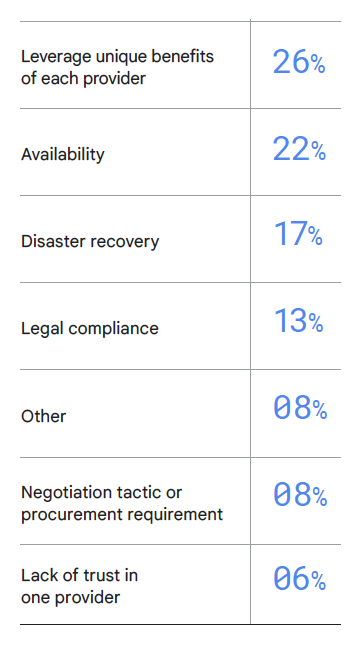The width and height of the screenshot is (360, 648).
Task: Click the Disaster recovery label
Action: pyautogui.click(x=90, y=241)
